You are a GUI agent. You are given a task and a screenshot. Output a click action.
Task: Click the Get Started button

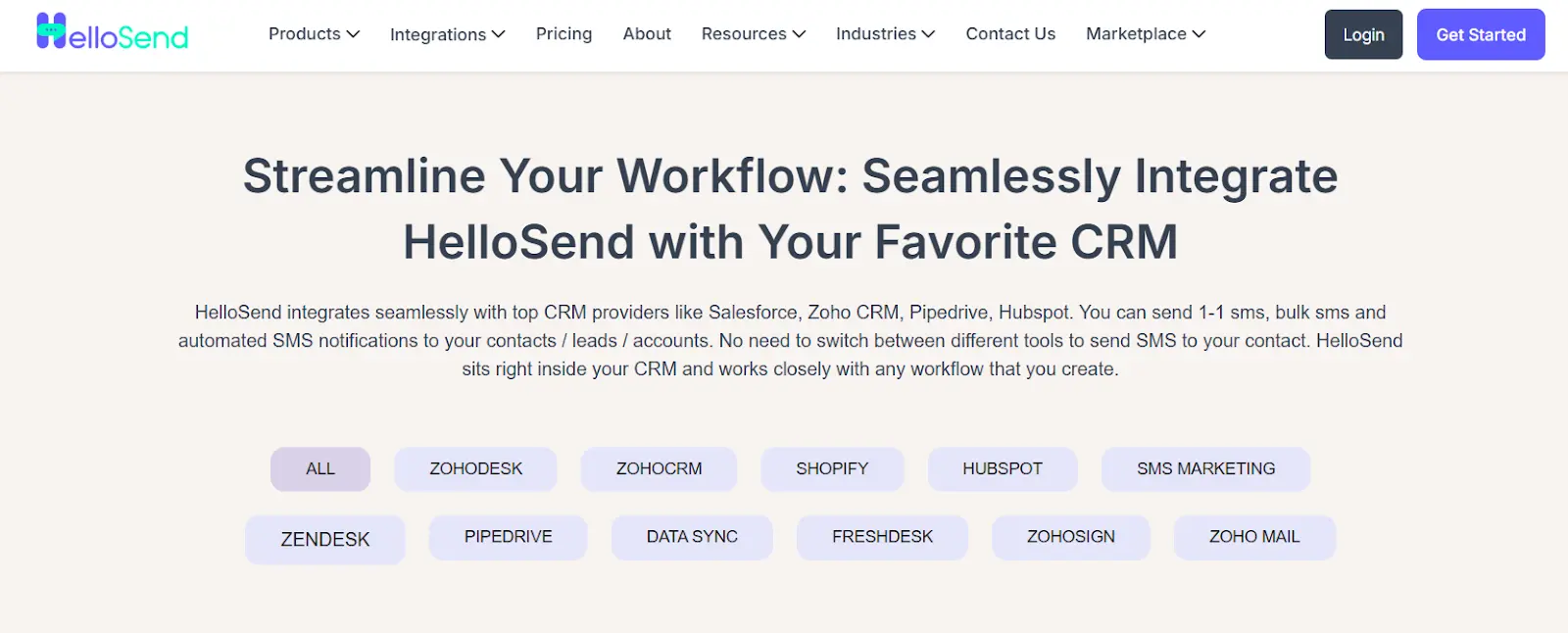1481,33
